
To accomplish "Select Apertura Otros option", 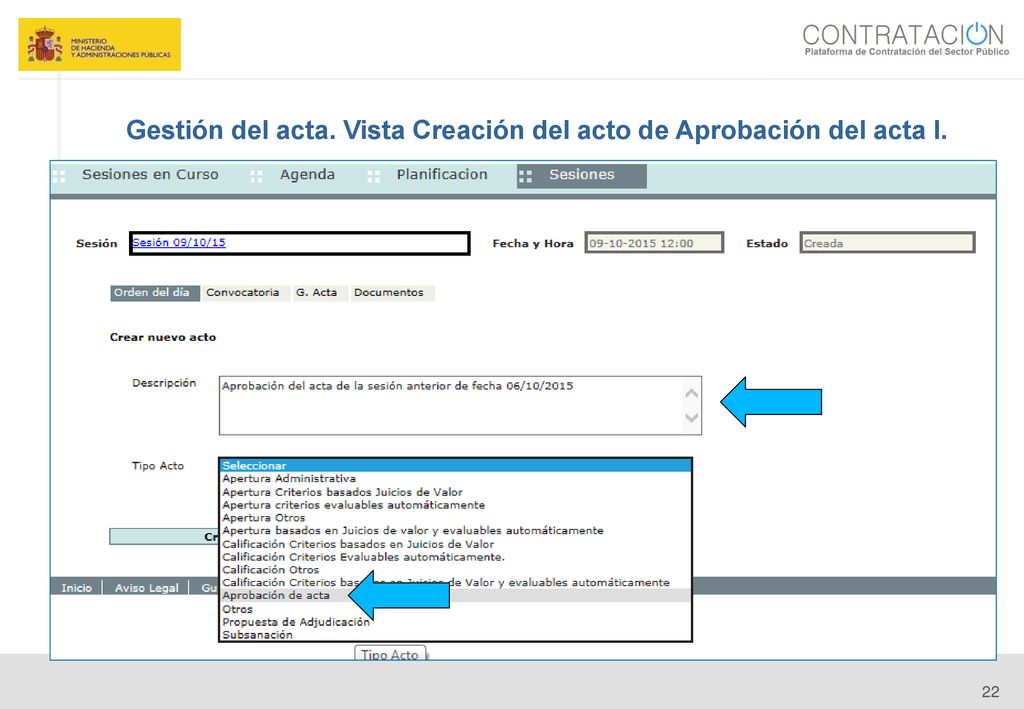I will (x=455, y=518).
